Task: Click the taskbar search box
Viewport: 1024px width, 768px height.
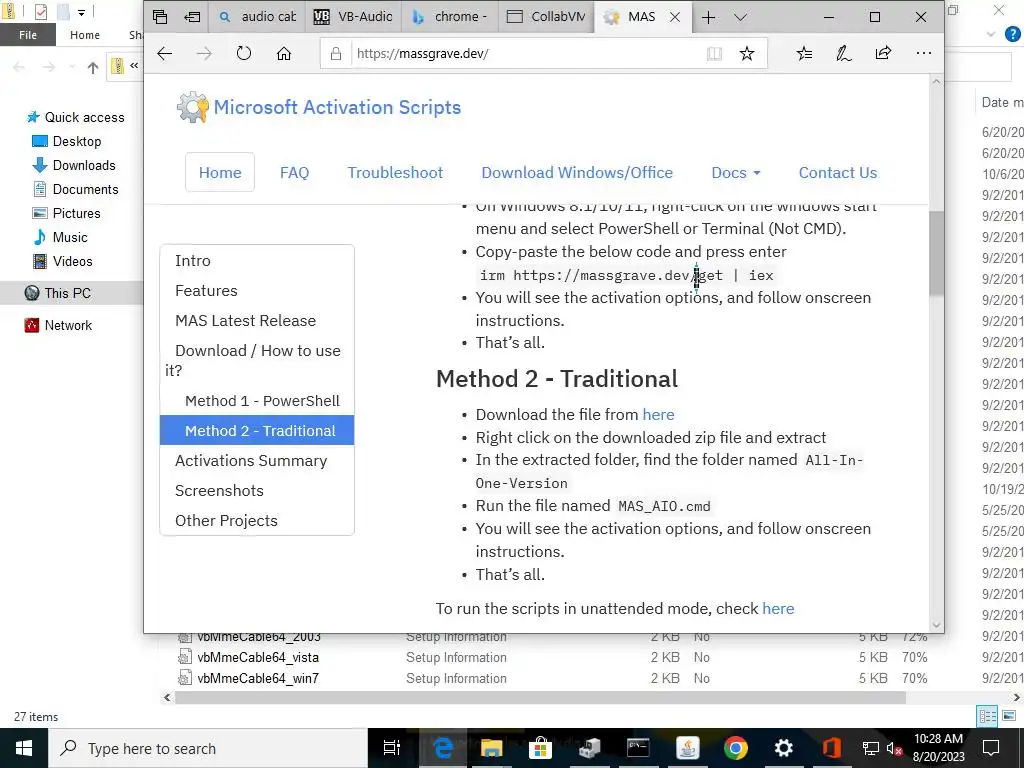Action: [208, 748]
